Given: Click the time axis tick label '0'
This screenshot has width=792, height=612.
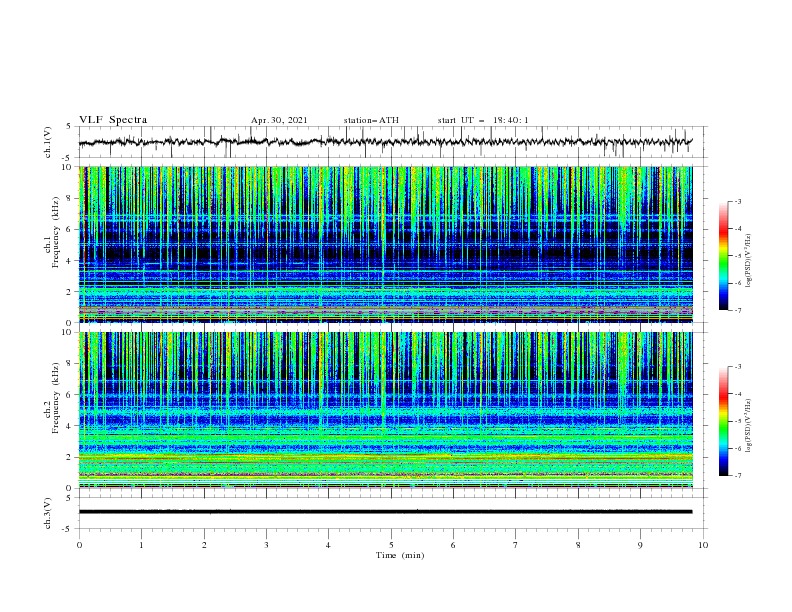Looking at the screenshot, I should pyautogui.click(x=79, y=545).
